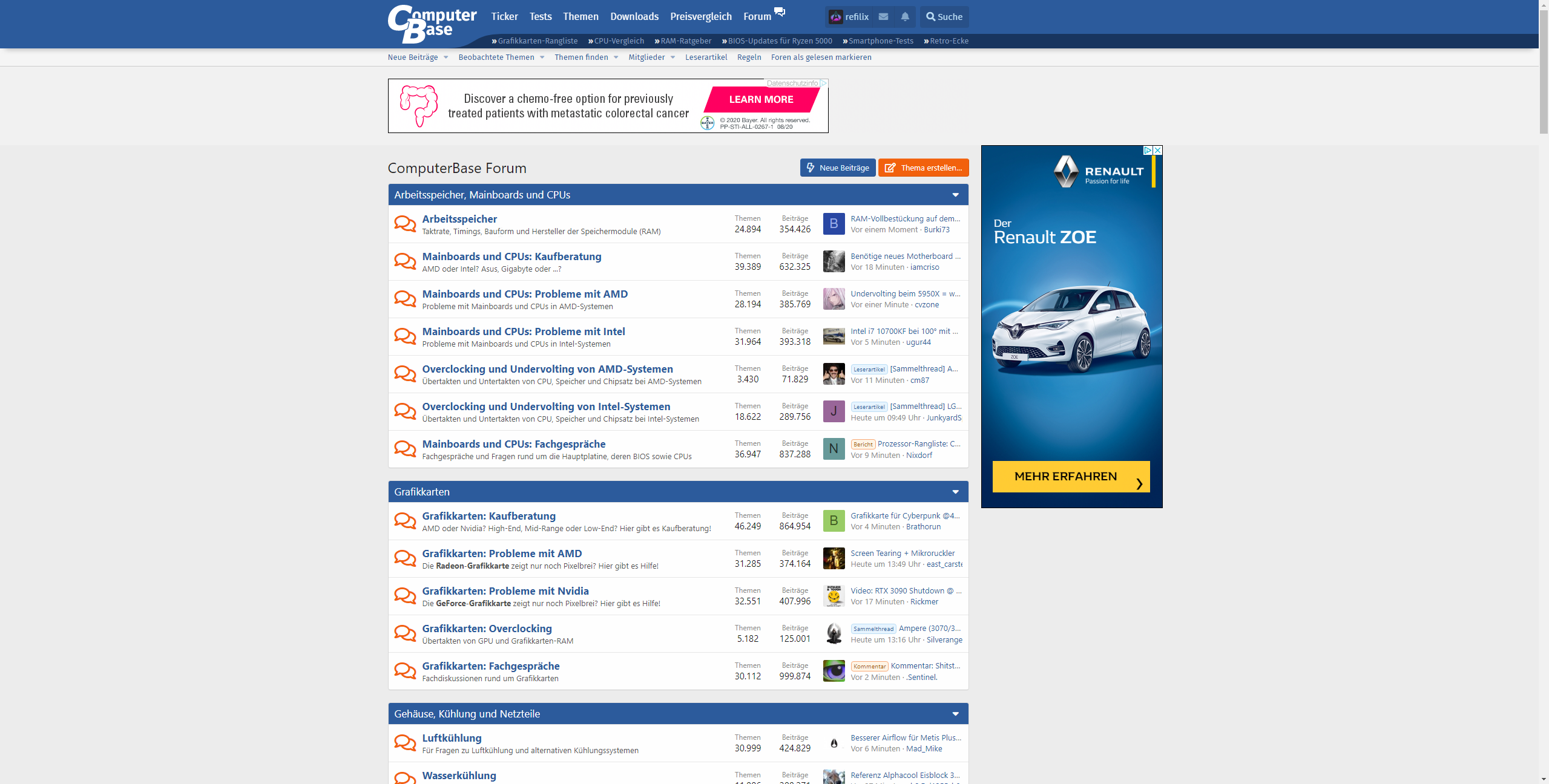The image size is (1549, 784).
Task: Open the Grafikkarten: Kaufberatung forum link
Action: [x=488, y=516]
